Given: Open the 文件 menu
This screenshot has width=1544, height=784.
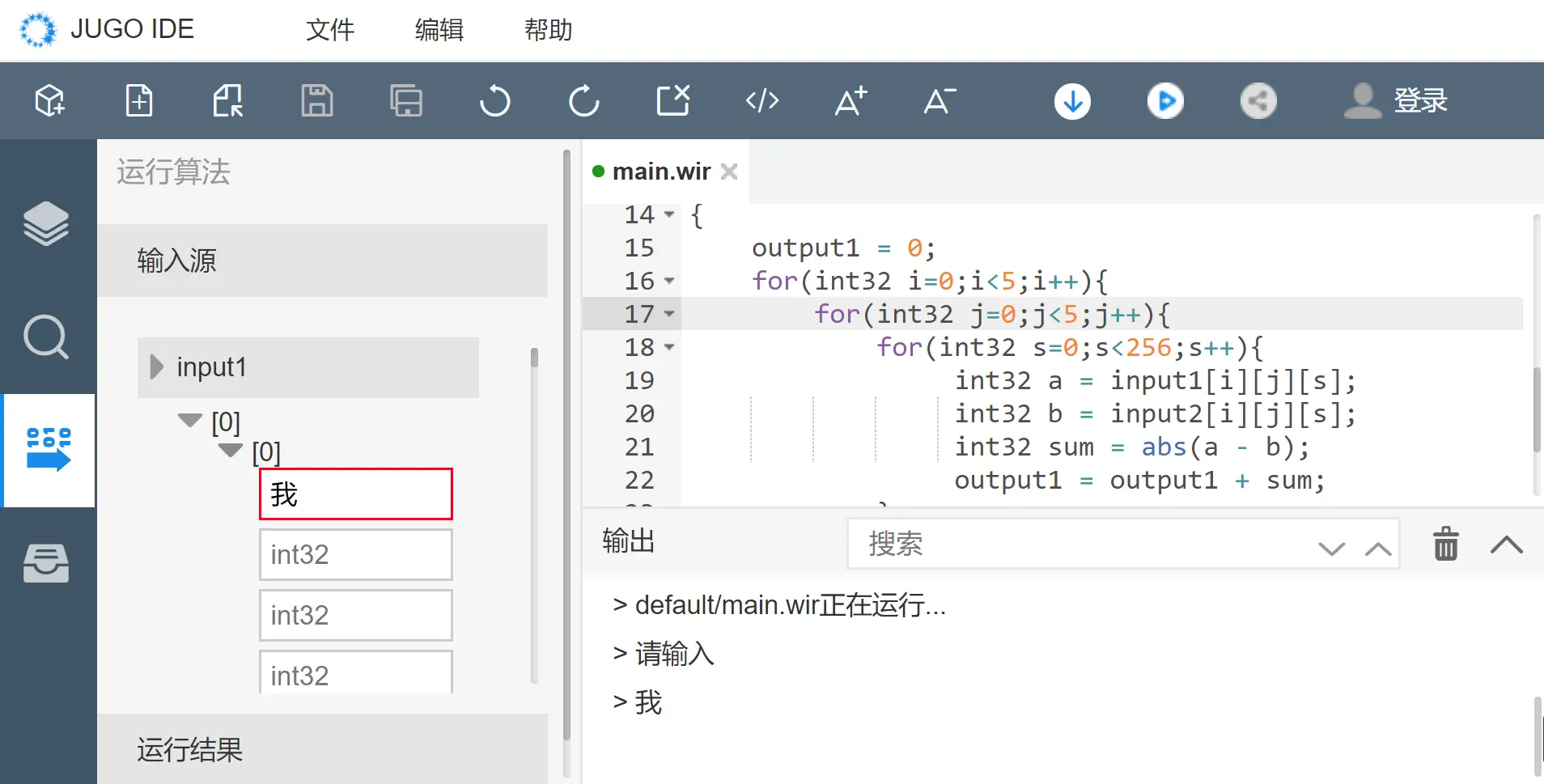Looking at the screenshot, I should click(x=330, y=30).
